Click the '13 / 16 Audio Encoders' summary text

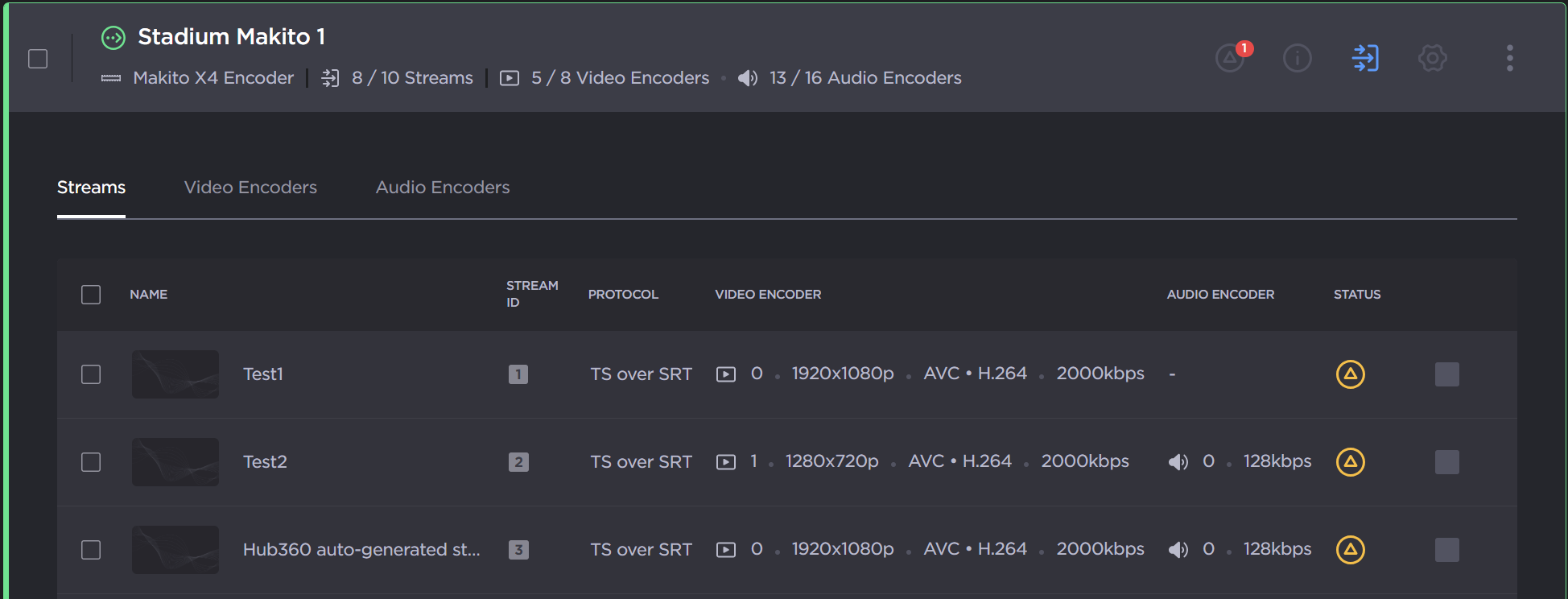click(x=865, y=78)
